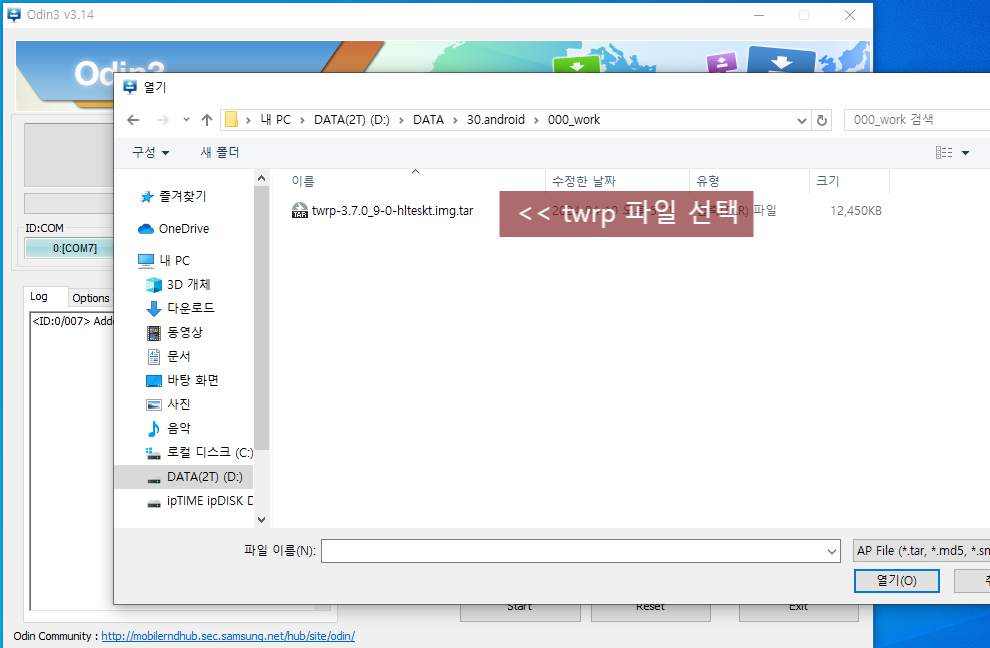This screenshot has width=990, height=648.
Task: Go up one folder level
Action: point(206,120)
